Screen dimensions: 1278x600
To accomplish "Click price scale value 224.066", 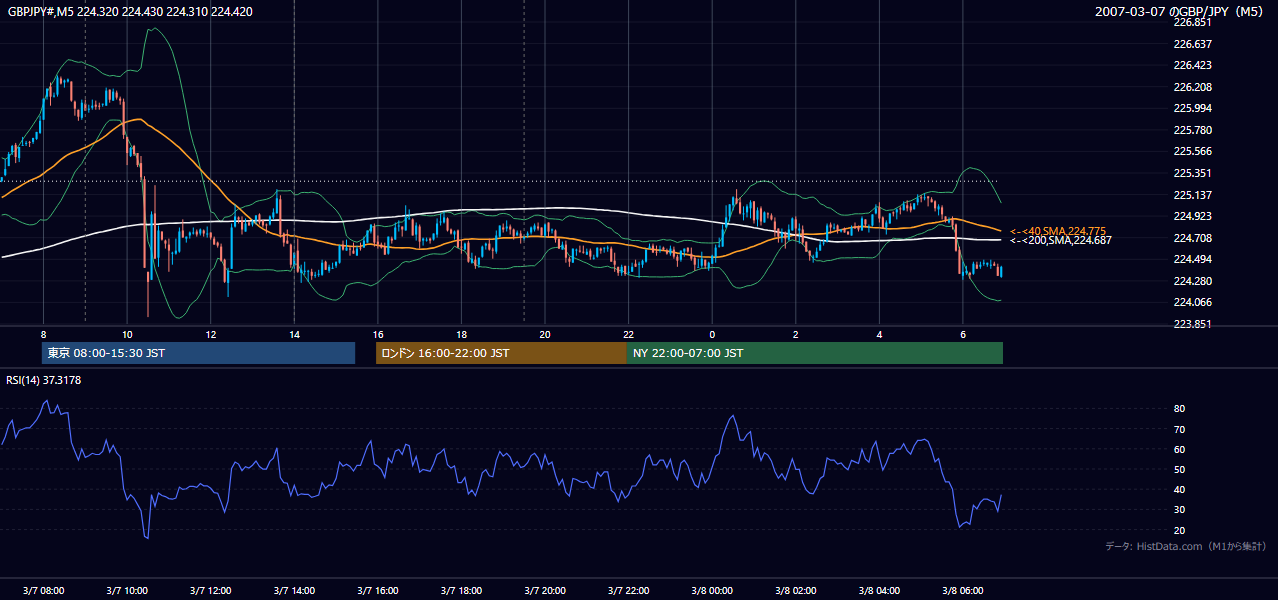I will 1192,302.
